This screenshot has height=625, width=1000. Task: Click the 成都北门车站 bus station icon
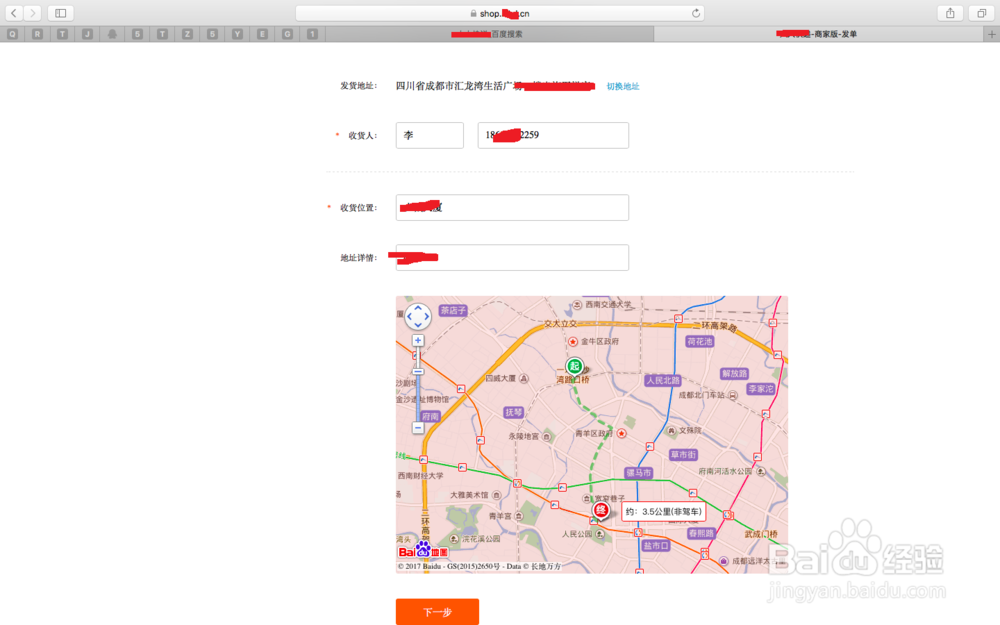(733, 395)
